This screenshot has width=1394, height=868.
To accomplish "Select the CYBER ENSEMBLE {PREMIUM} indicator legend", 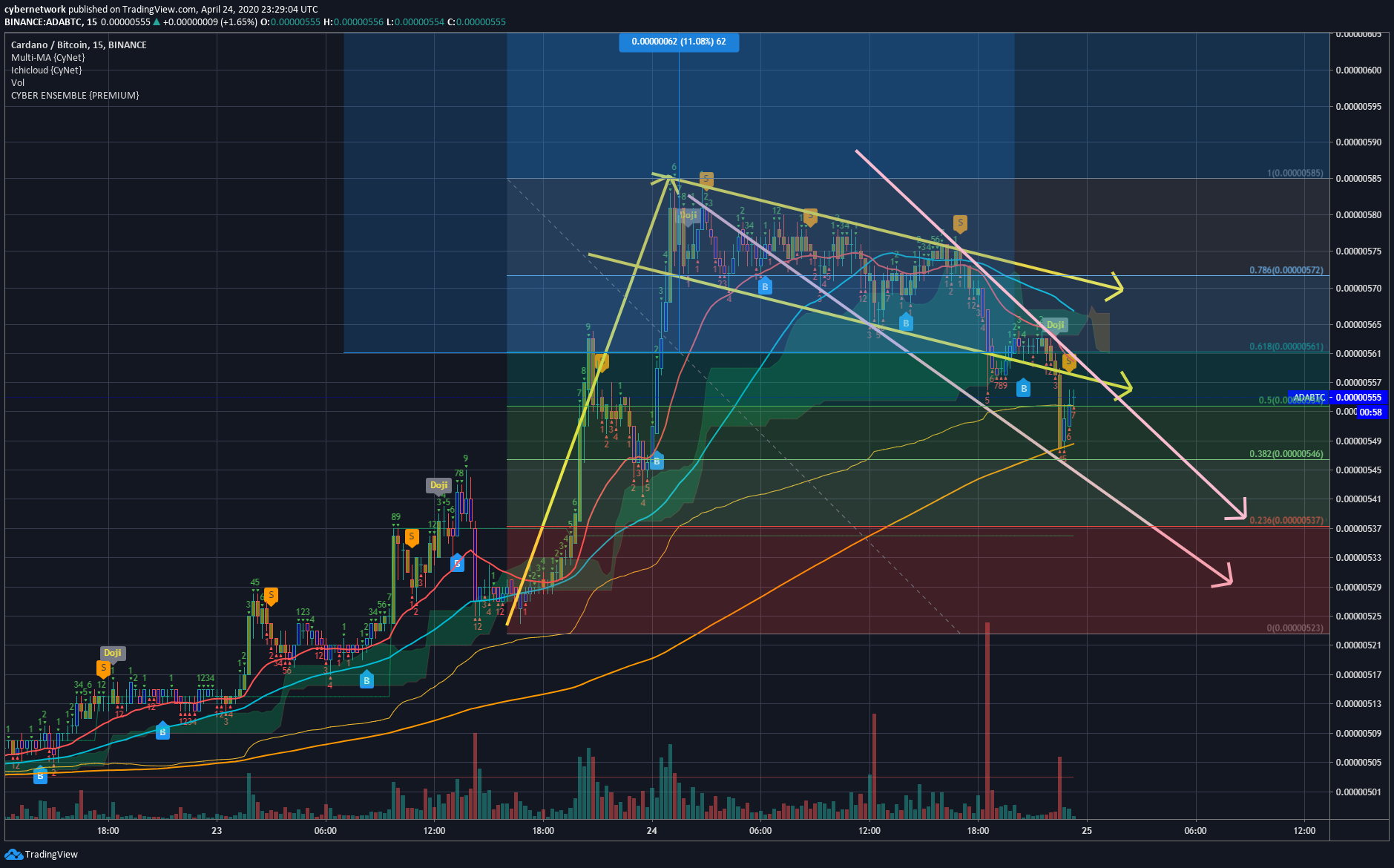I will tap(75, 96).
